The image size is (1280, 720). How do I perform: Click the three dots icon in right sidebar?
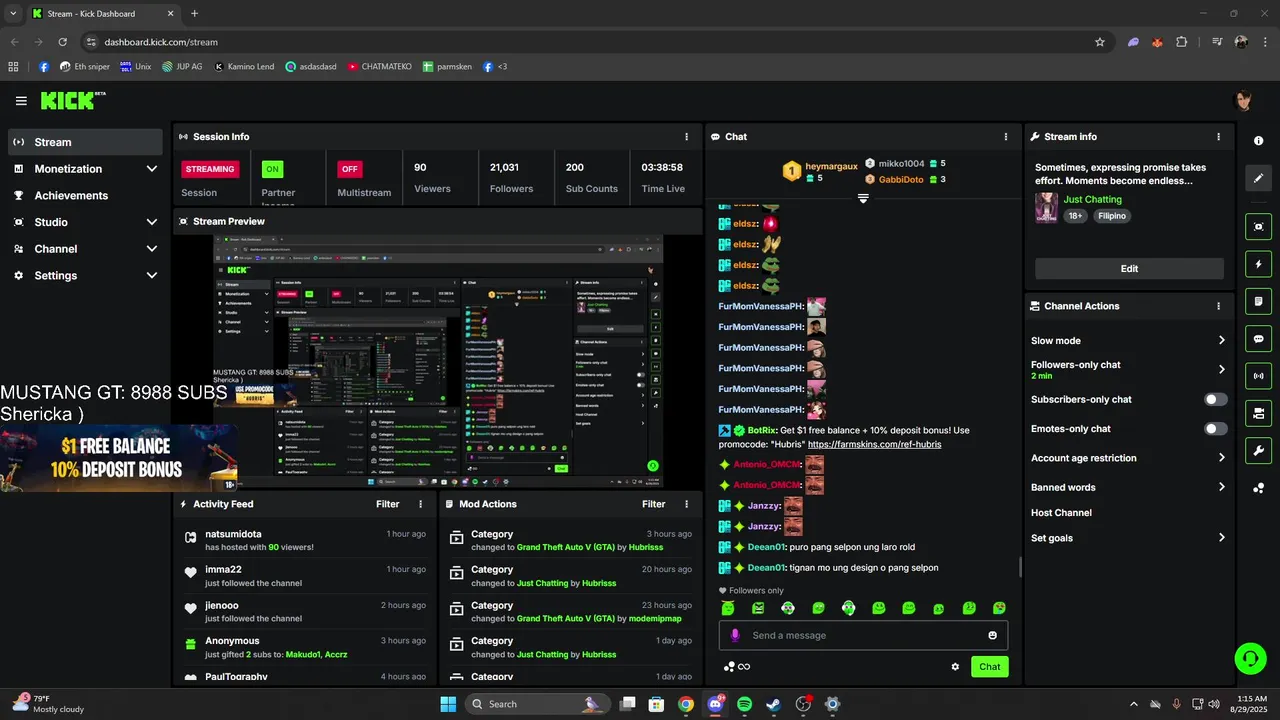coord(1259,488)
